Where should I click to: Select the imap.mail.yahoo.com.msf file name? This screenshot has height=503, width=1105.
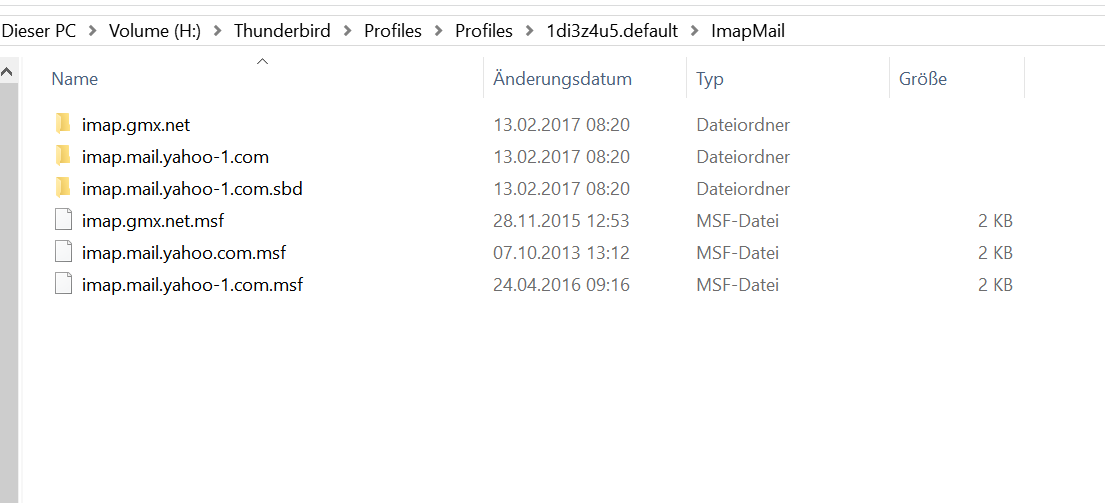tap(184, 253)
